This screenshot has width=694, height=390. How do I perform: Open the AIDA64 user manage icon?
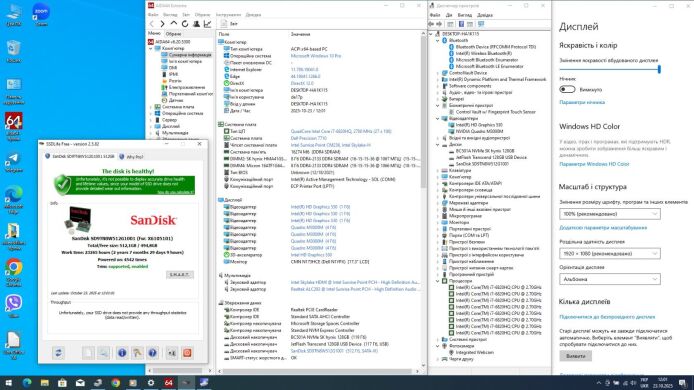196,24
